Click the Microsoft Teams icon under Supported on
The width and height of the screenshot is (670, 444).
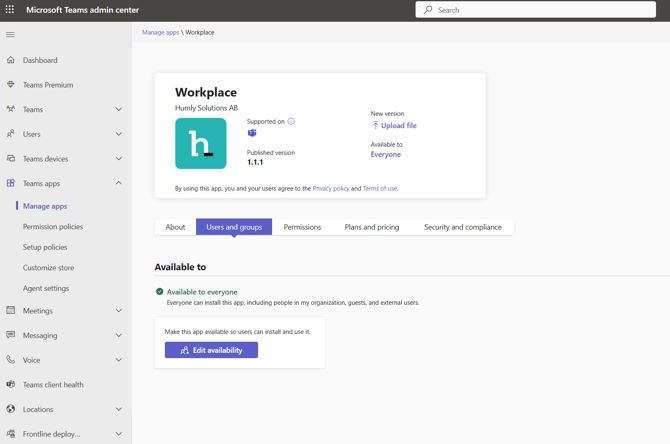pos(252,133)
